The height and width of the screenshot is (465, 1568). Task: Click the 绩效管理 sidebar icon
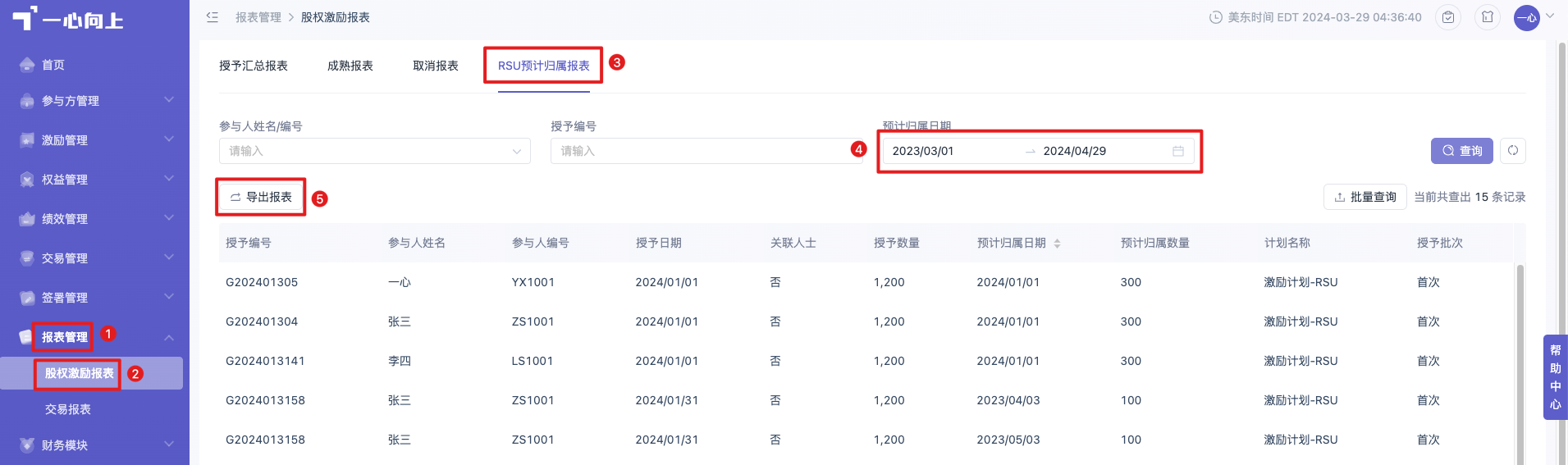(x=26, y=219)
